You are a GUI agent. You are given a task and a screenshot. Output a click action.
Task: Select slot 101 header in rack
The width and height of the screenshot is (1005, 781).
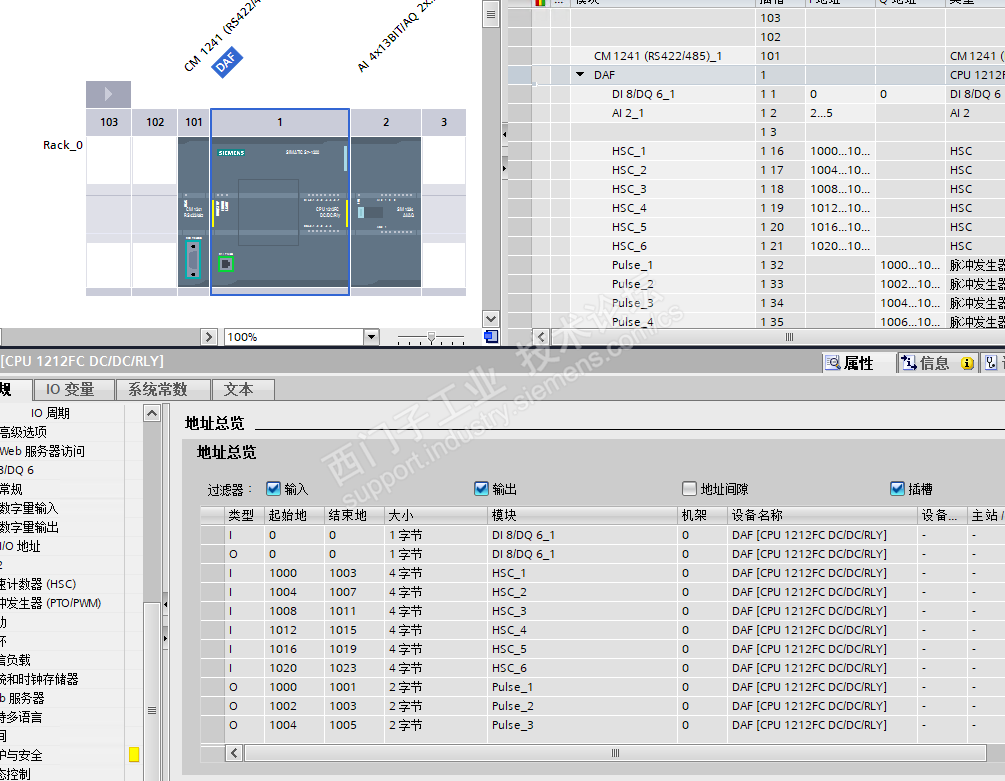[194, 122]
